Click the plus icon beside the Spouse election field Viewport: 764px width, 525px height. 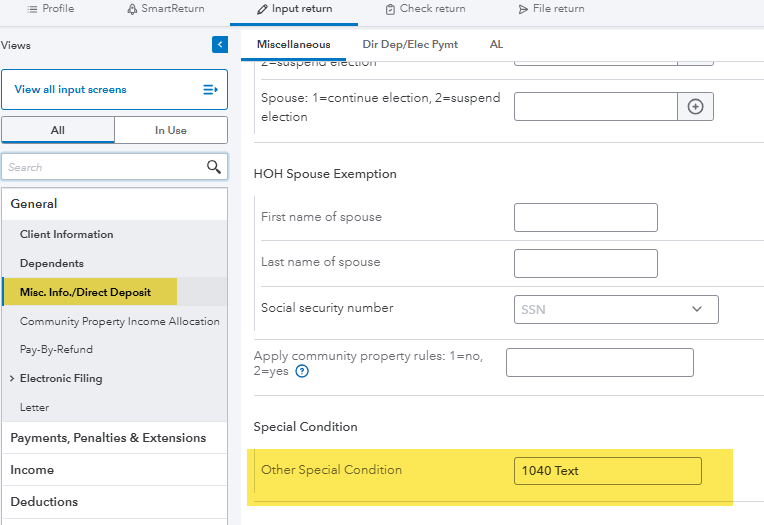[696, 107]
